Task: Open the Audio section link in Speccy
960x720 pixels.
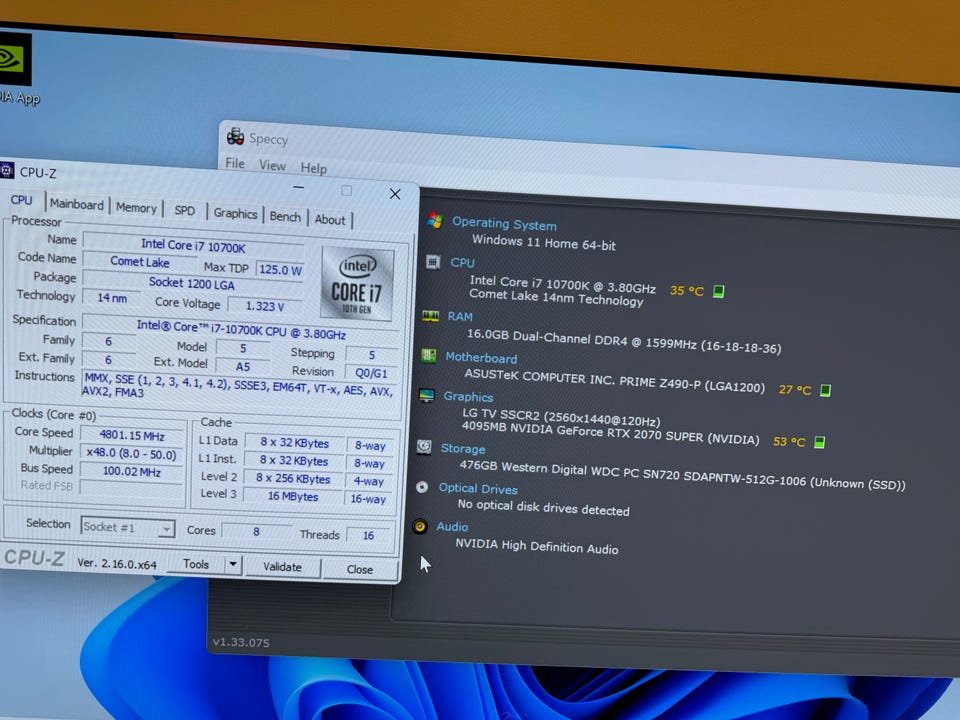Action: [x=452, y=527]
